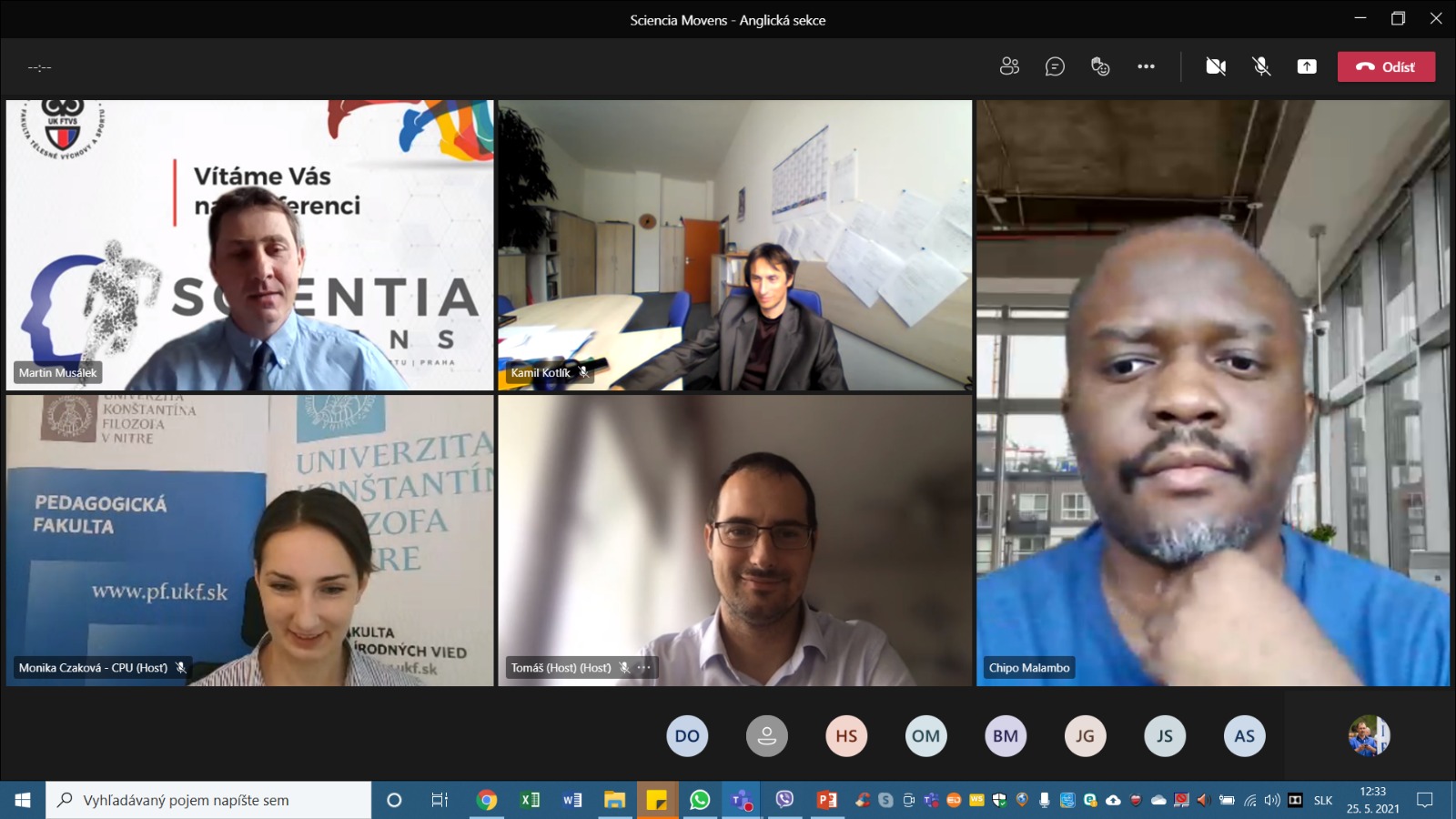1456x819 pixels.
Task: Leave the meeting with Odísť
Action: [x=1386, y=66]
